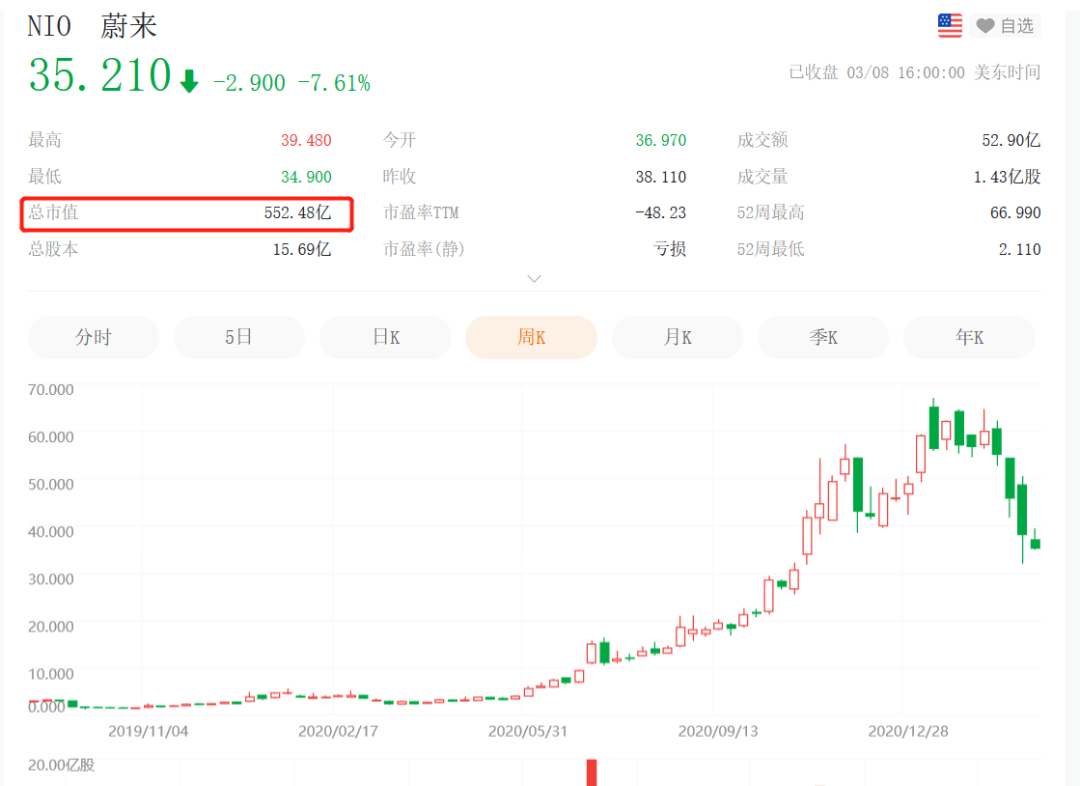The height and width of the screenshot is (786, 1080).
Task: Toggle the heart 自选 favorite button
Action: click(1005, 26)
